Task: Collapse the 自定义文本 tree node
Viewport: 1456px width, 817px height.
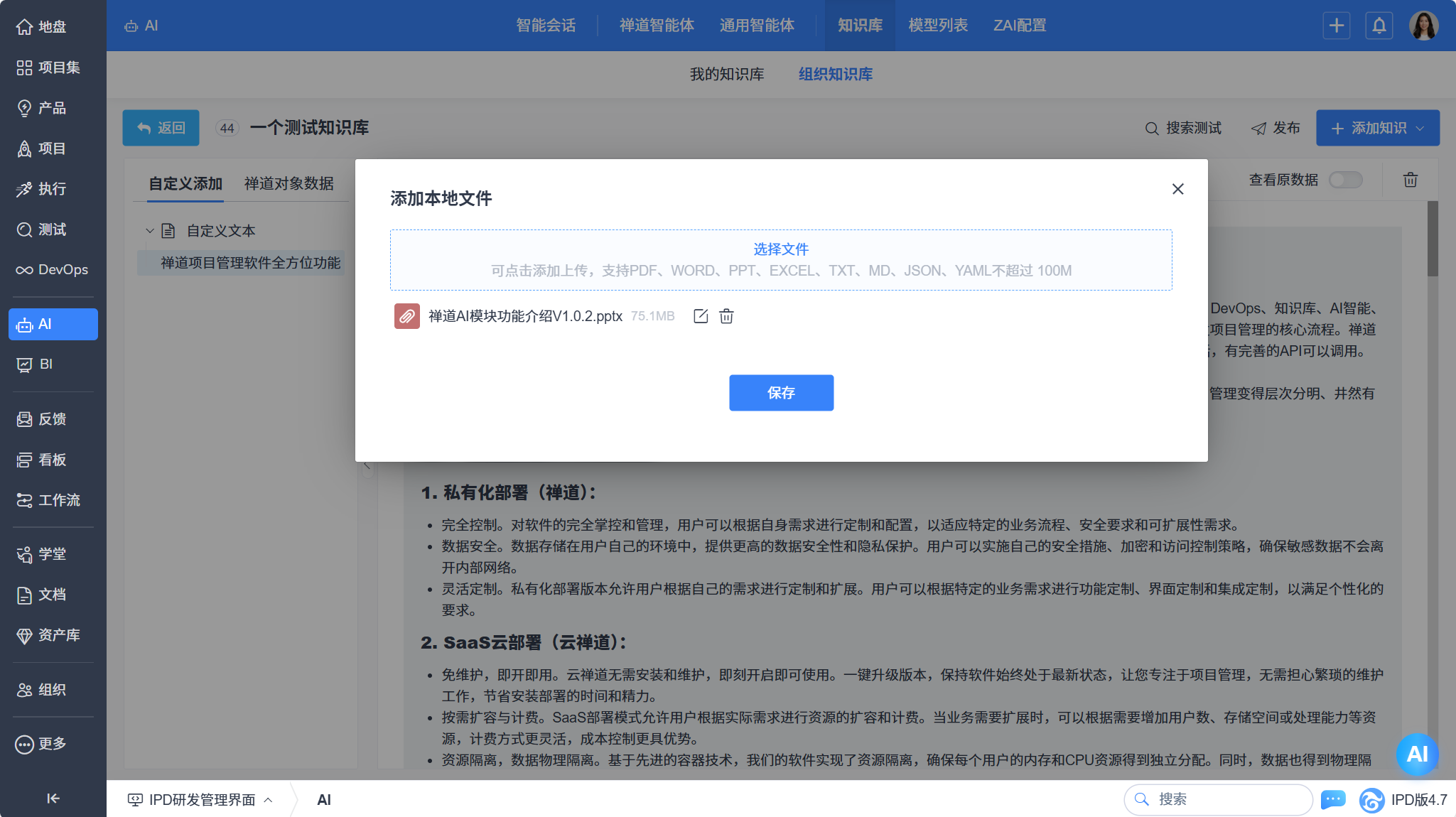Action: pyautogui.click(x=150, y=231)
